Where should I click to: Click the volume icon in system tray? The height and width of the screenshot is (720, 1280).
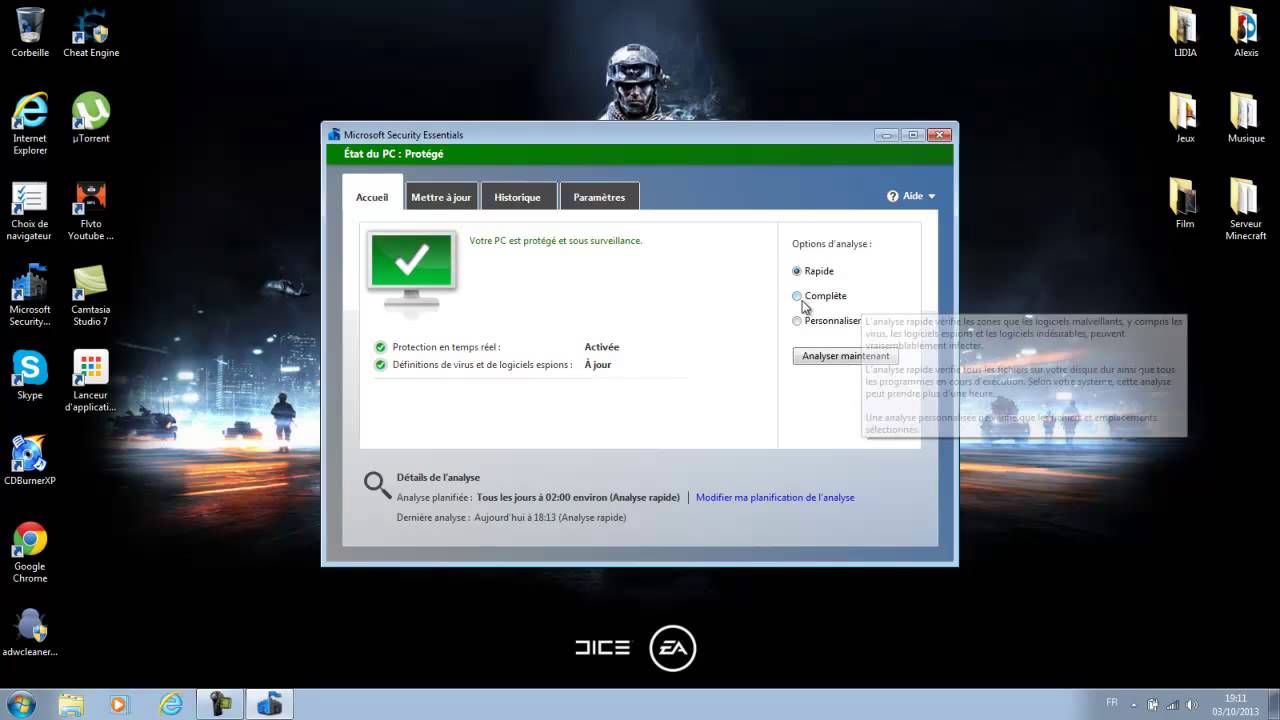click(1191, 704)
